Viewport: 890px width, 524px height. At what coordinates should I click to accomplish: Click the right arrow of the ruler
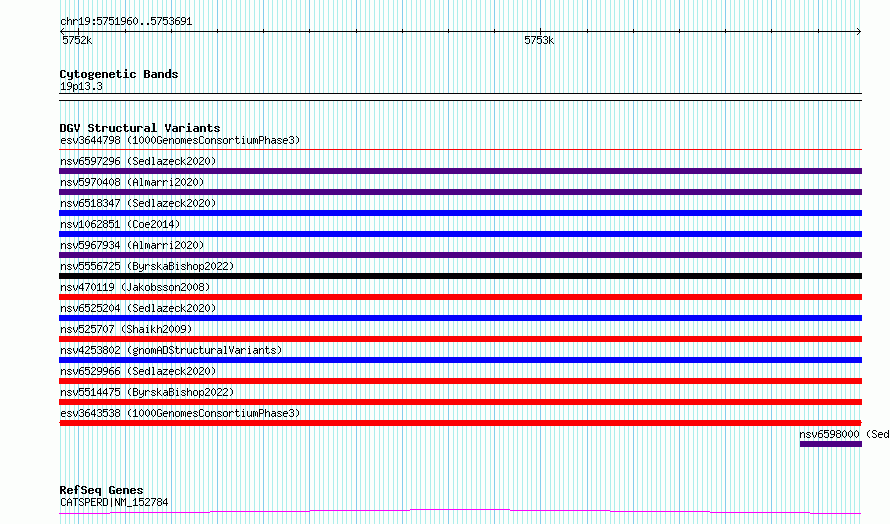click(x=859, y=32)
